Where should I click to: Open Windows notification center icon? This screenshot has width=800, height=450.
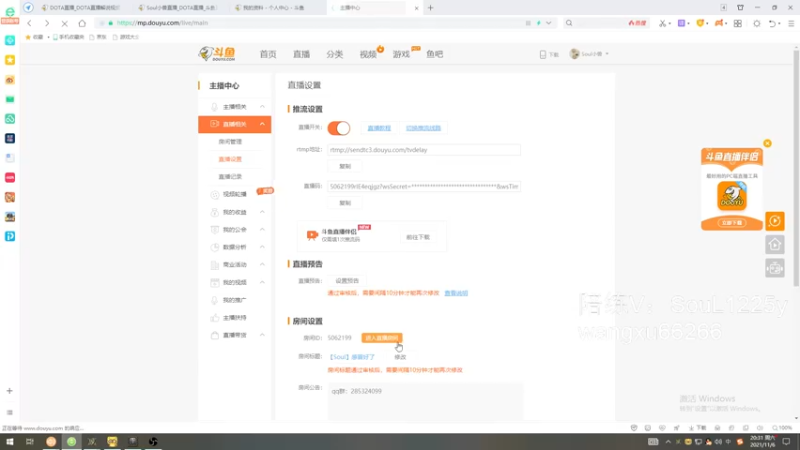pyautogui.click(x=786, y=441)
